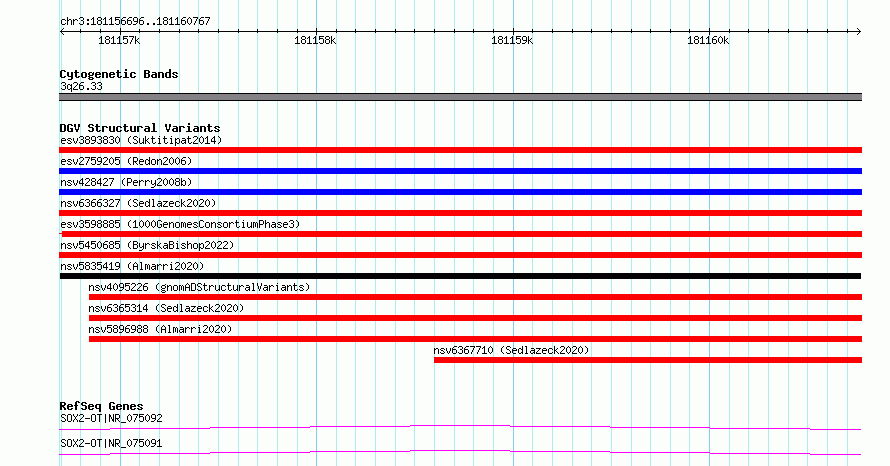Select the nsv5835419 (Almarri2020) label

132,266
